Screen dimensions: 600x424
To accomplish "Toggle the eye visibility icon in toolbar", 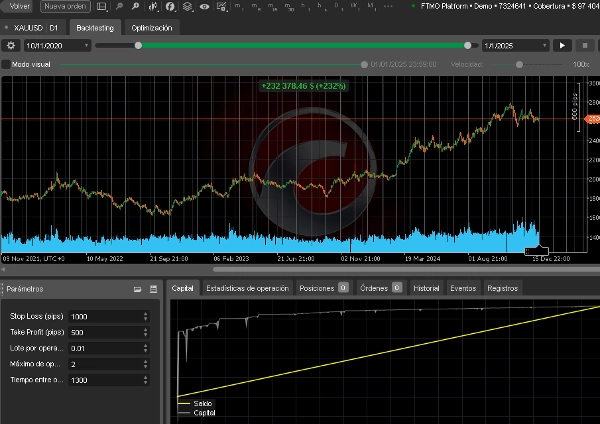I will (204, 7).
